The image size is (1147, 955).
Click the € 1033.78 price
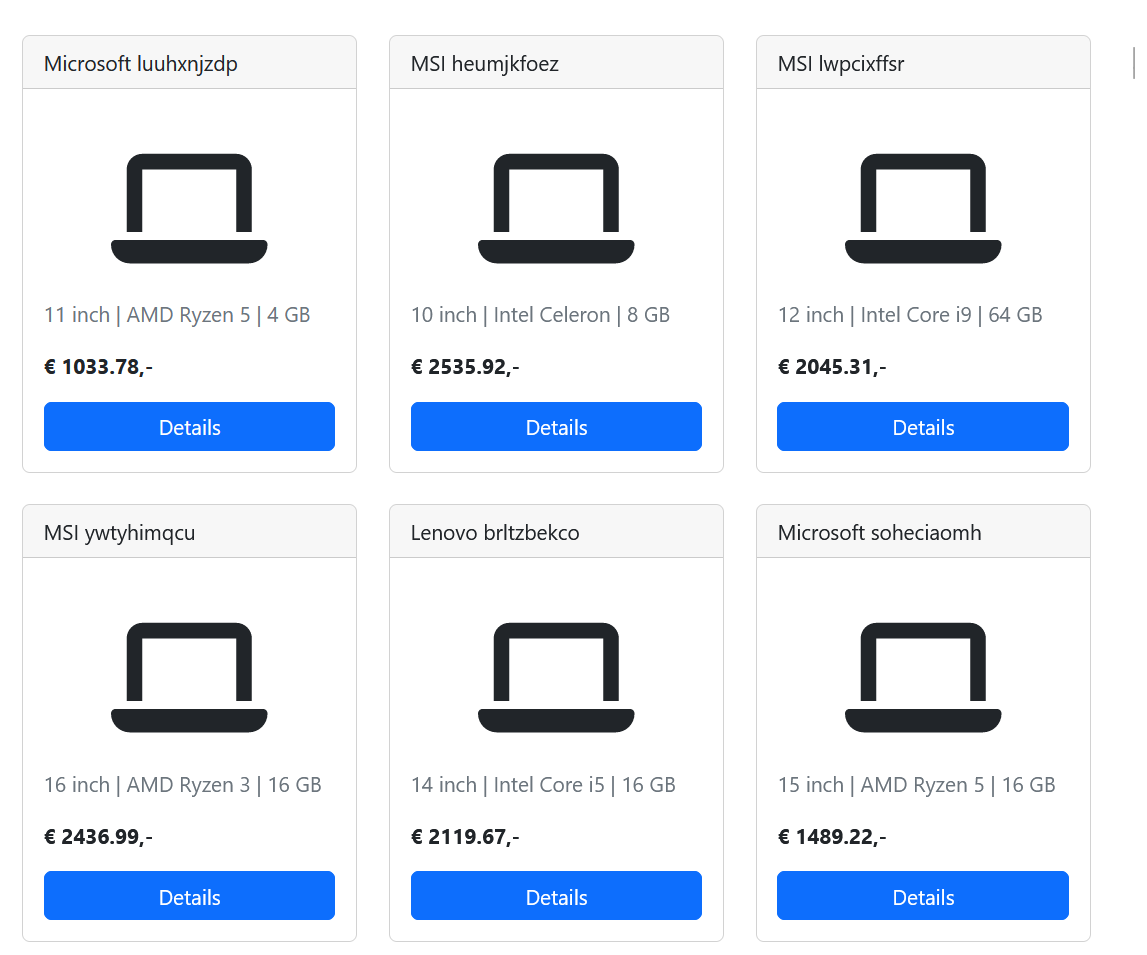98,367
